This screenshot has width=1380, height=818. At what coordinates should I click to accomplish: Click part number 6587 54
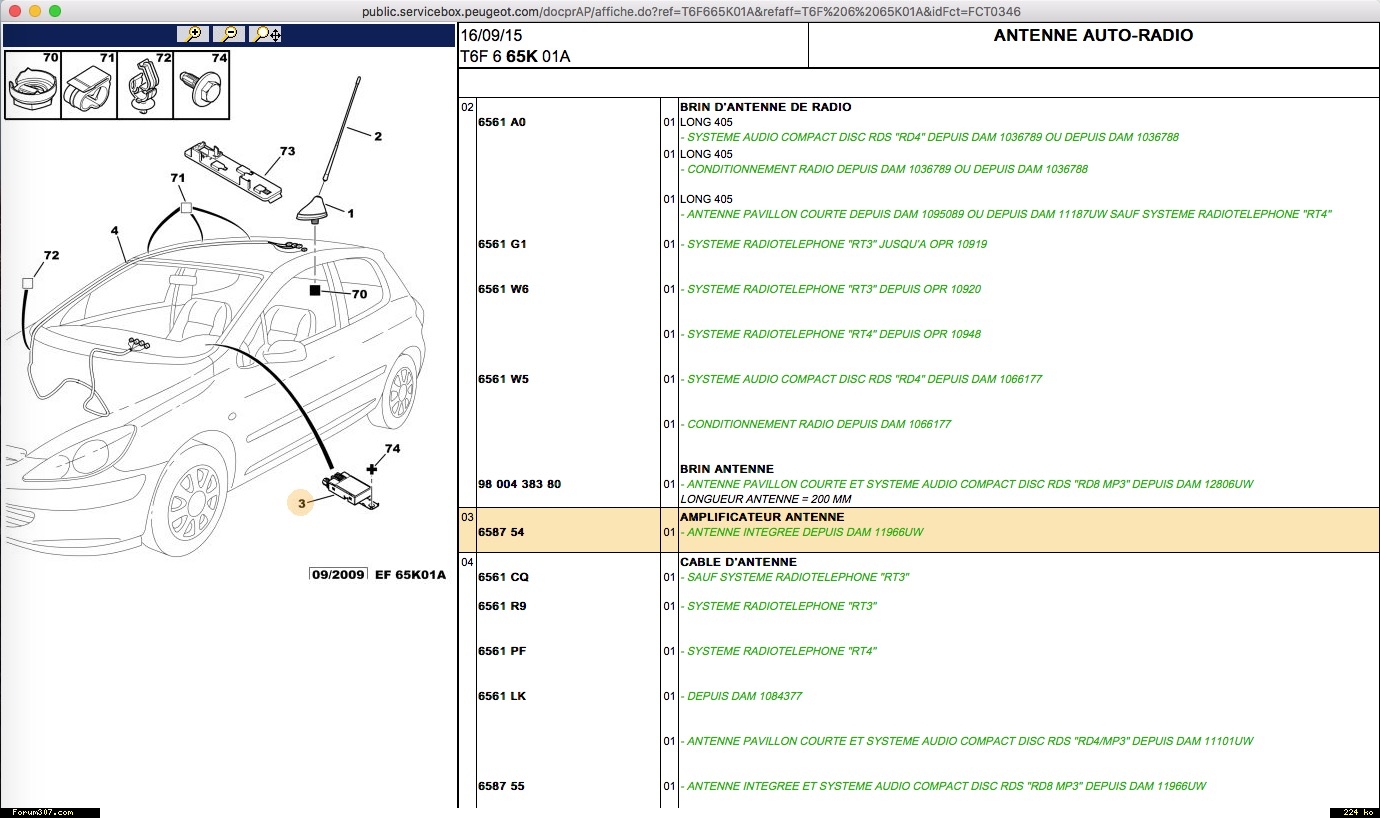click(x=501, y=532)
